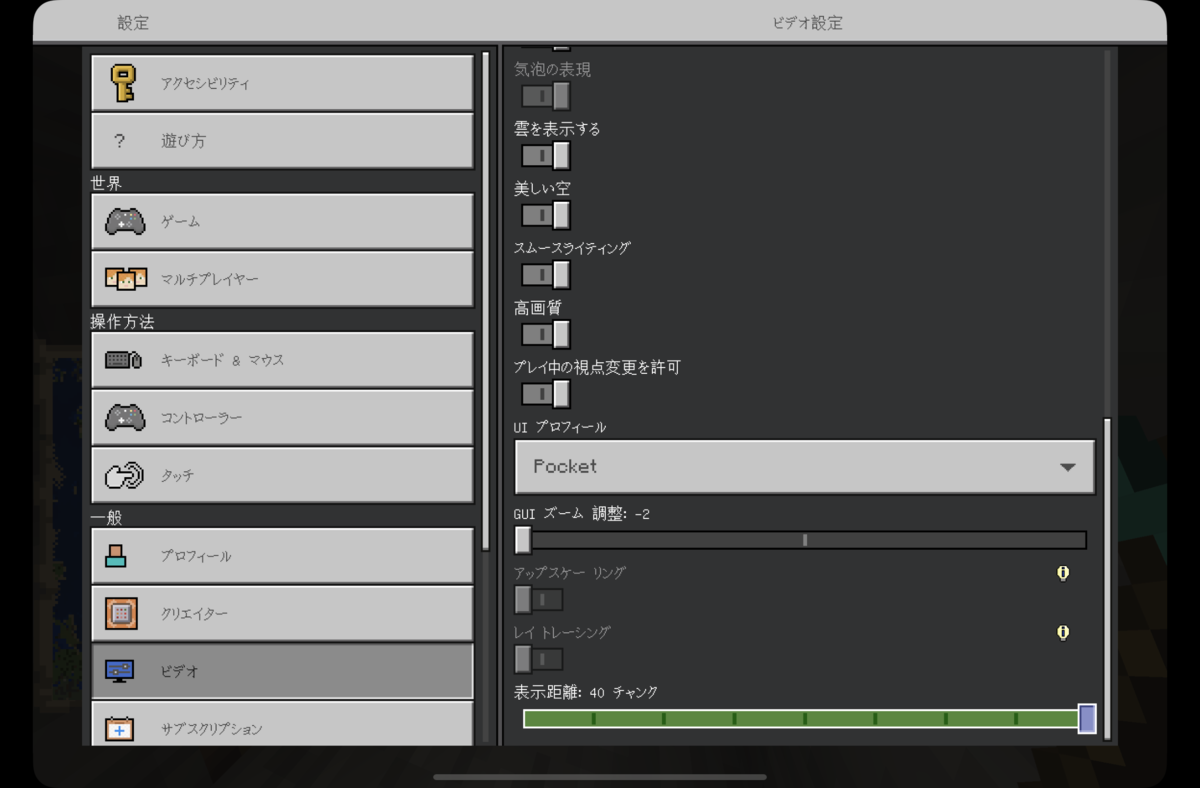Click the 世界 section heading
This screenshot has width=1200, height=788.
106,183
